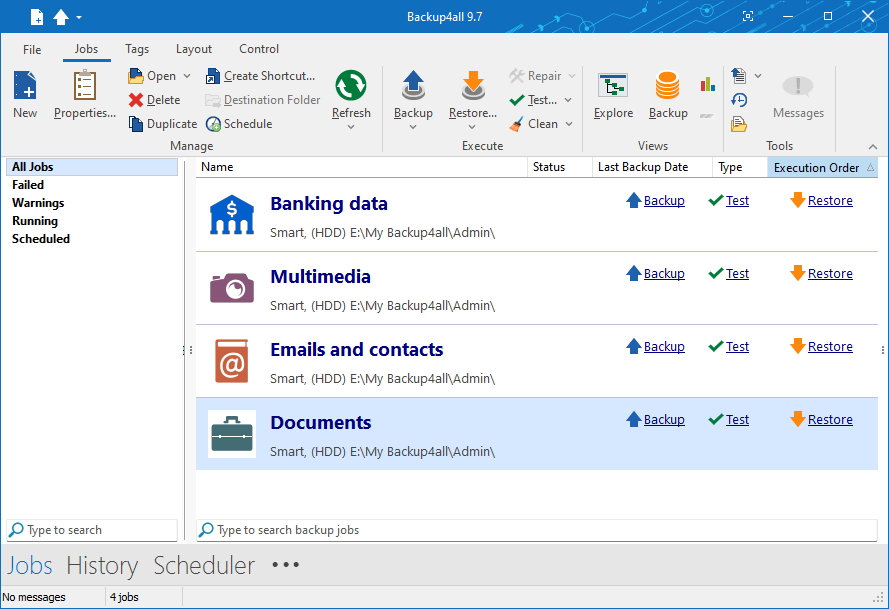
Task: Open the Clean dropdown arrow
Action: pyautogui.click(x=569, y=124)
